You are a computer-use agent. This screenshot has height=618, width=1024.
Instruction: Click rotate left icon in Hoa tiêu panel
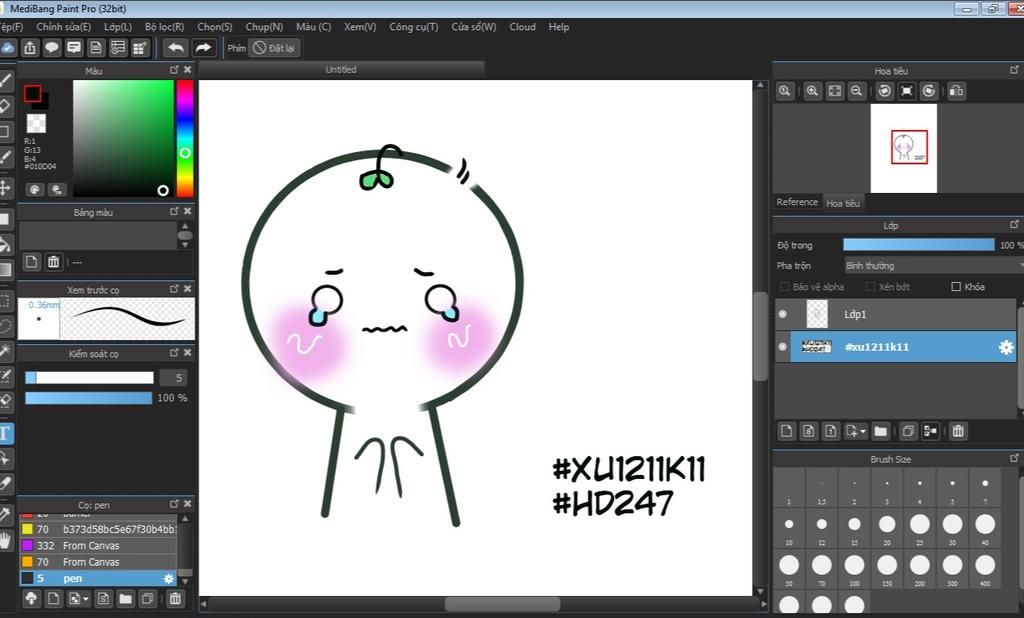(884, 91)
